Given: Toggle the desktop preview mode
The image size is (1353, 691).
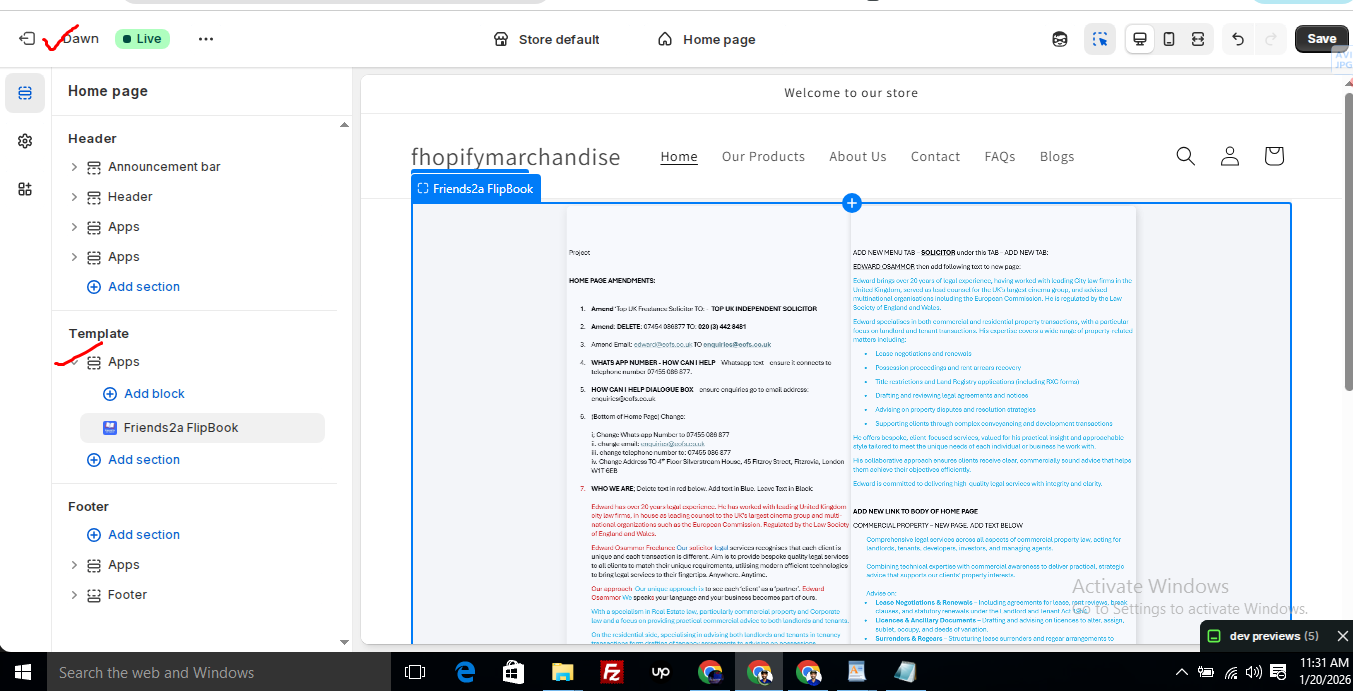Looking at the screenshot, I should pyautogui.click(x=1139, y=39).
